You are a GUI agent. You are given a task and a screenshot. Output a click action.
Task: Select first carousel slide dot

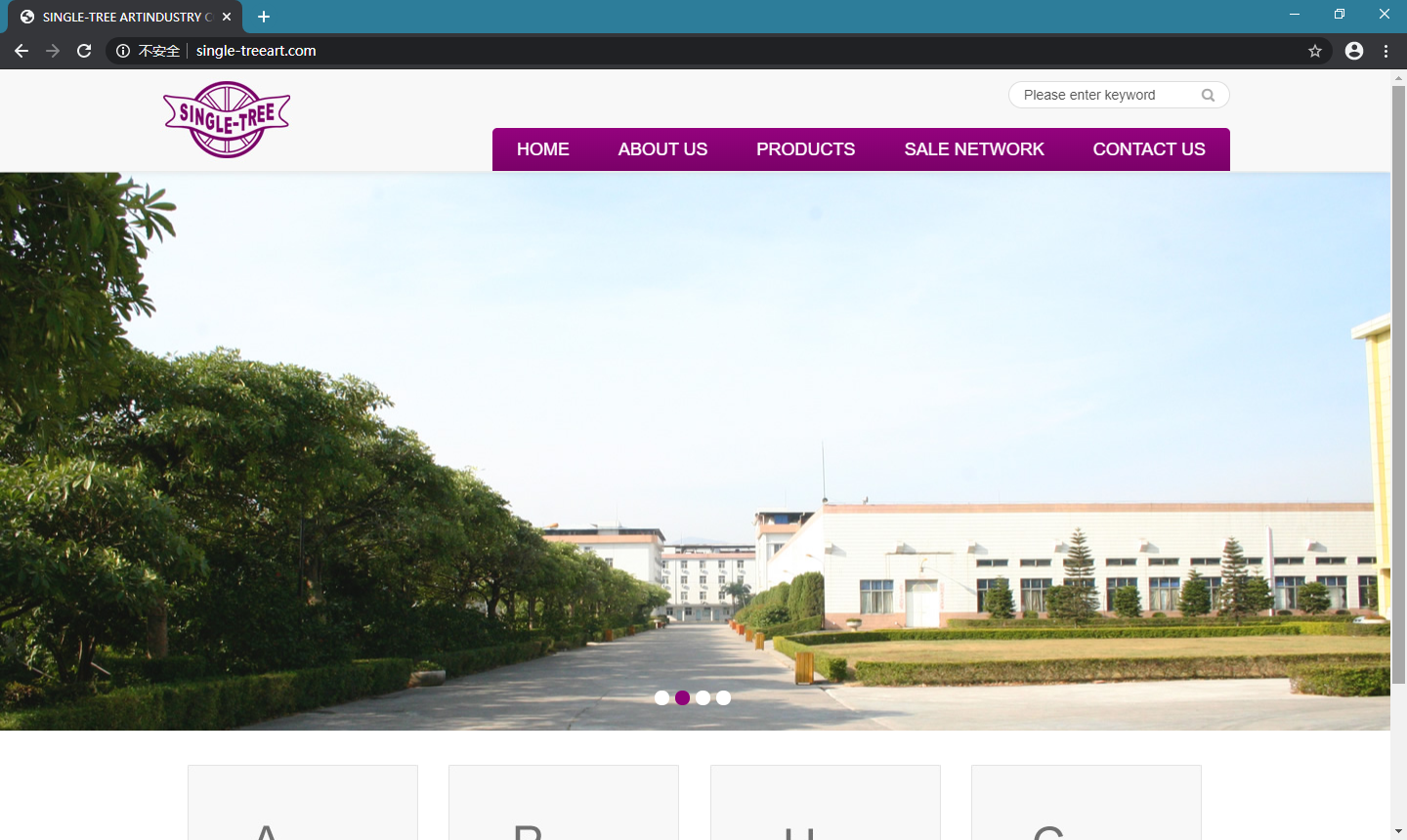pyautogui.click(x=662, y=697)
